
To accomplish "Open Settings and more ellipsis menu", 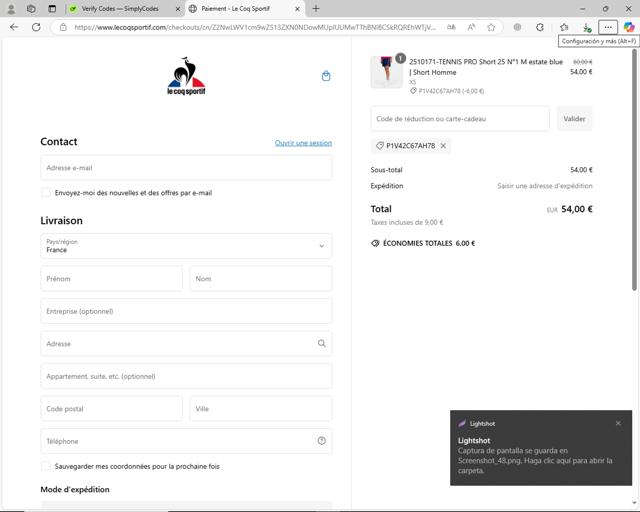I will pyautogui.click(x=608, y=27).
